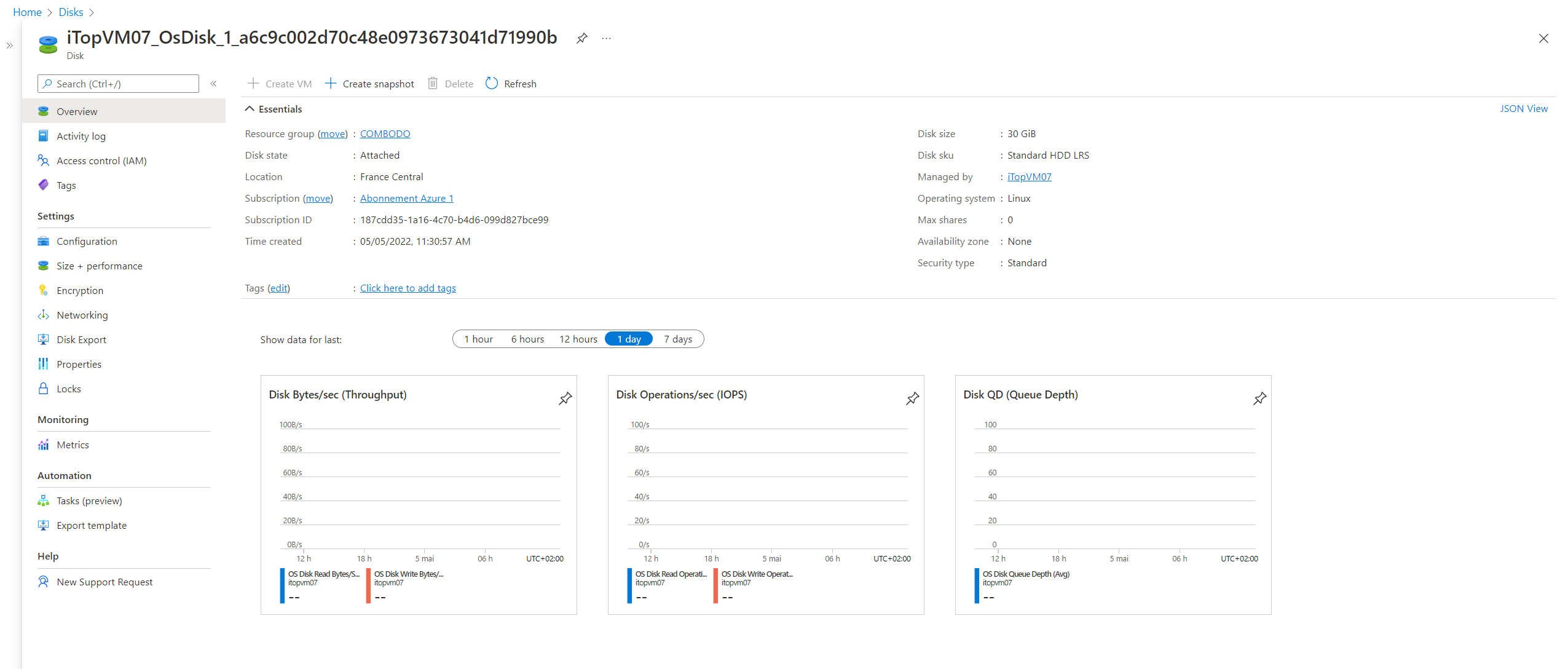1568x669 pixels.
Task: Open the Encryption settings page
Action: [x=80, y=290]
